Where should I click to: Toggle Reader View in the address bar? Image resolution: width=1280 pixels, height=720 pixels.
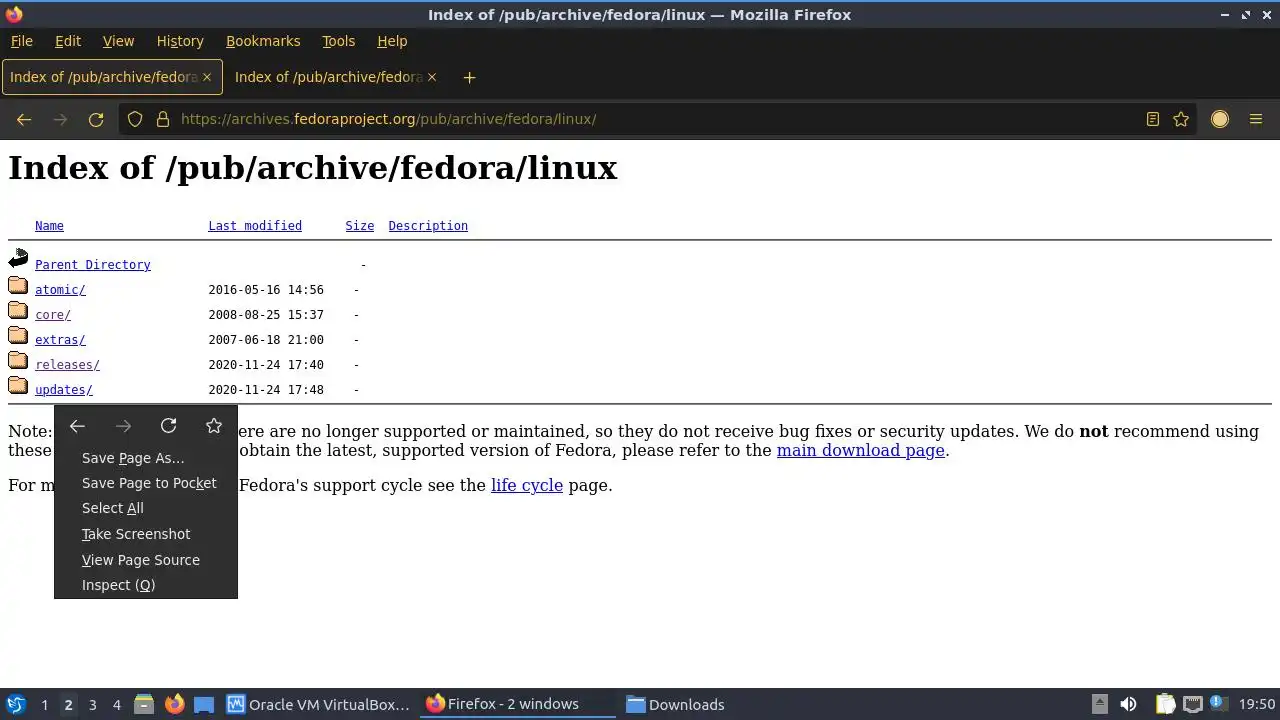1153,119
